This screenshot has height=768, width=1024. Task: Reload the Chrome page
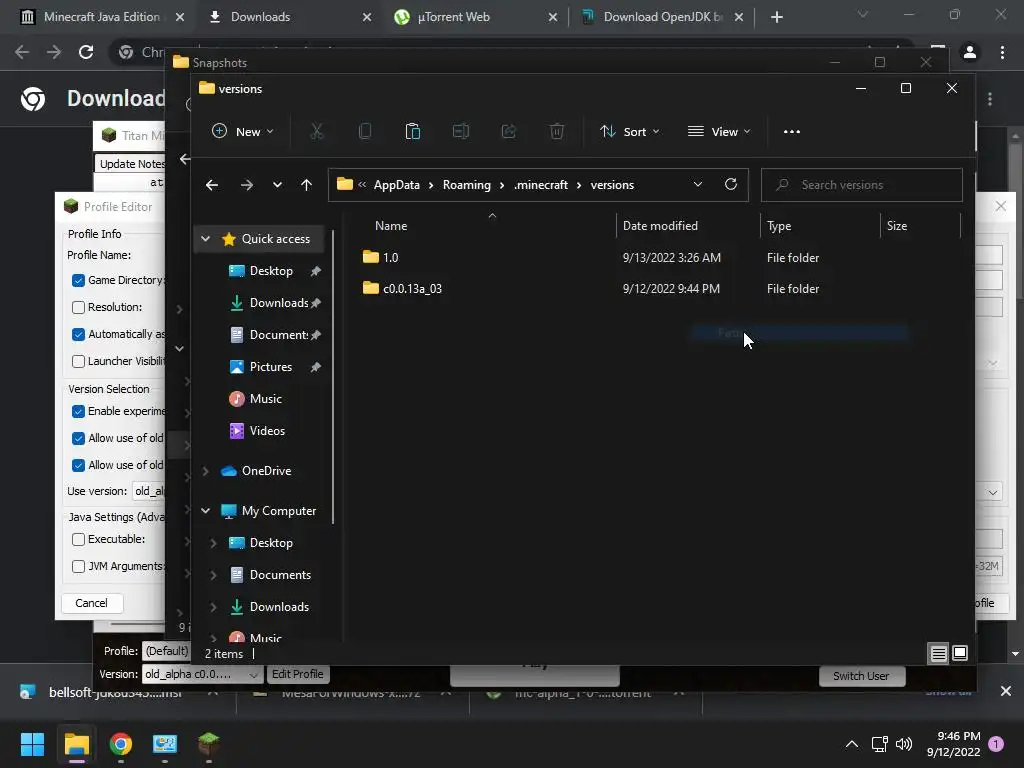[x=86, y=52]
